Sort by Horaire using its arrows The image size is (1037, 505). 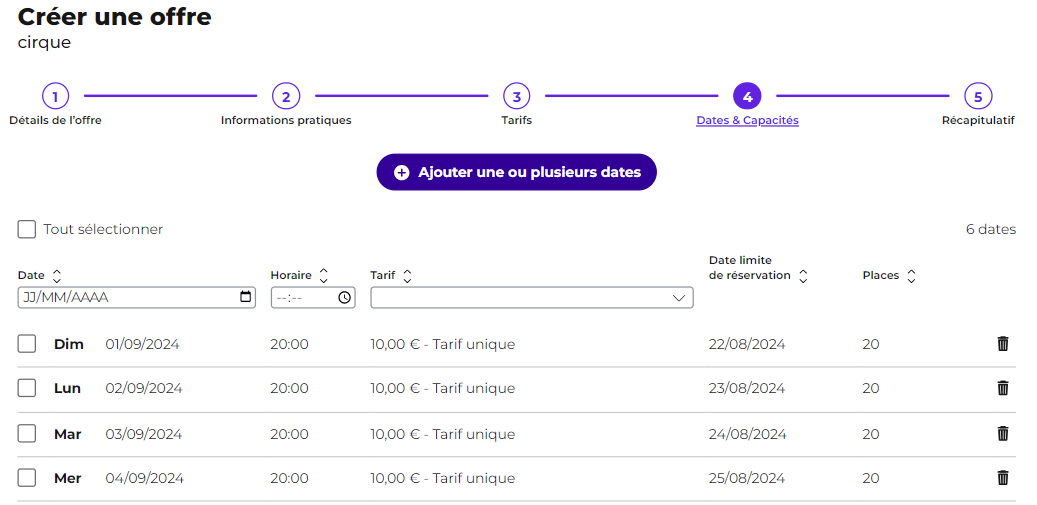[323, 276]
